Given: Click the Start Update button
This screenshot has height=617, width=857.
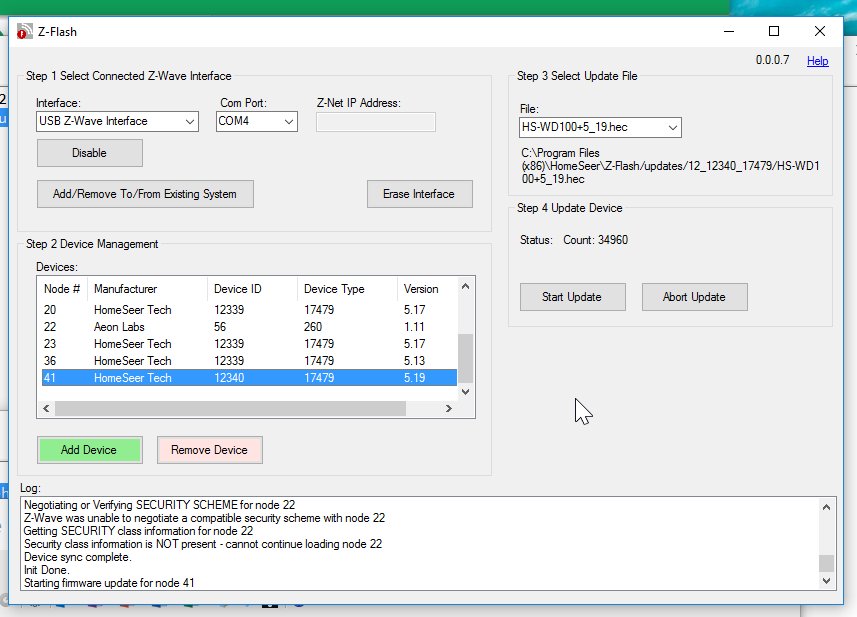Looking at the screenshot, I should (572, 297).
